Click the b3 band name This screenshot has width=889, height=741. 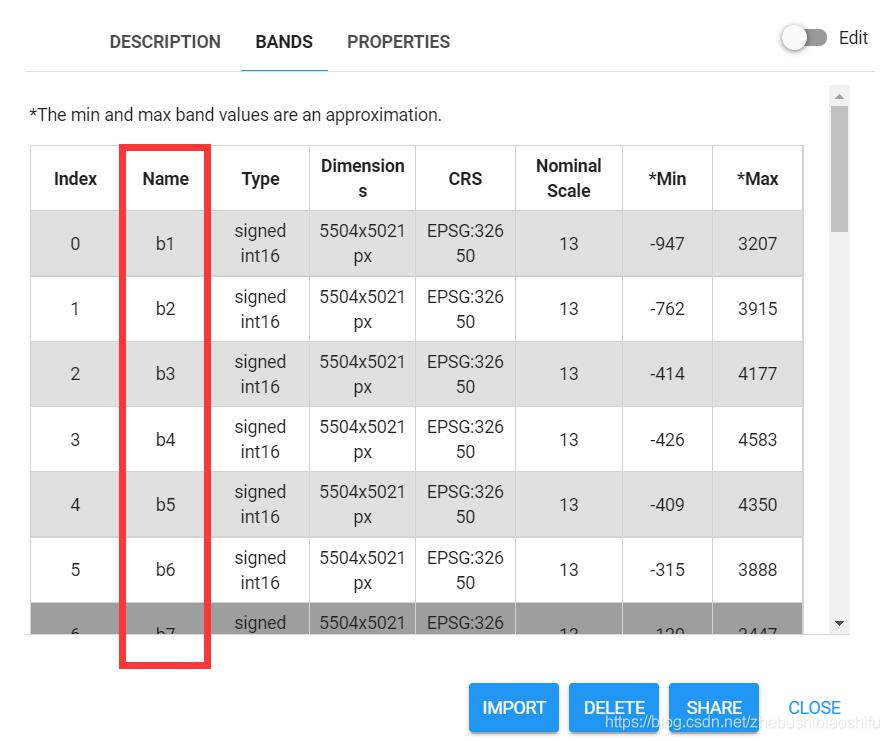[165, 374]
